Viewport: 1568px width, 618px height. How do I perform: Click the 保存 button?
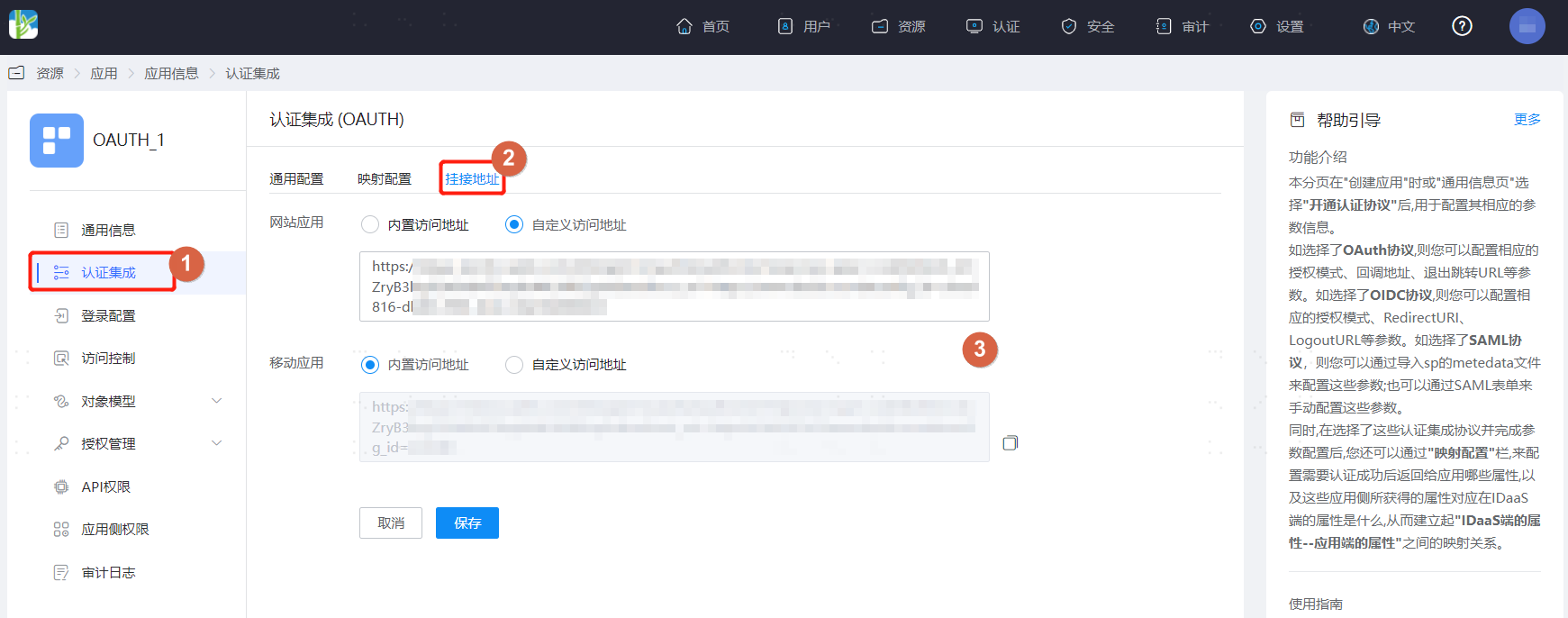(467, 523)
